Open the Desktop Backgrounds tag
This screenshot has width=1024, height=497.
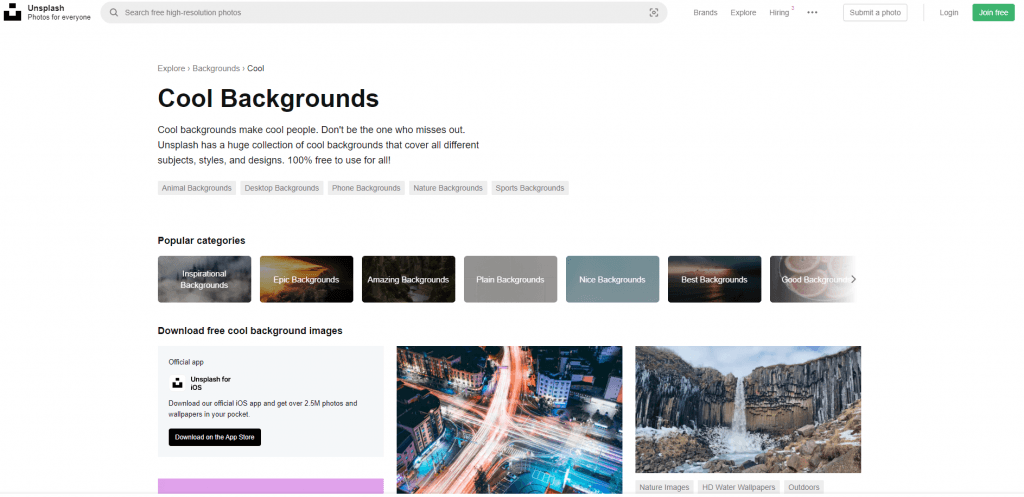point(282,188)
